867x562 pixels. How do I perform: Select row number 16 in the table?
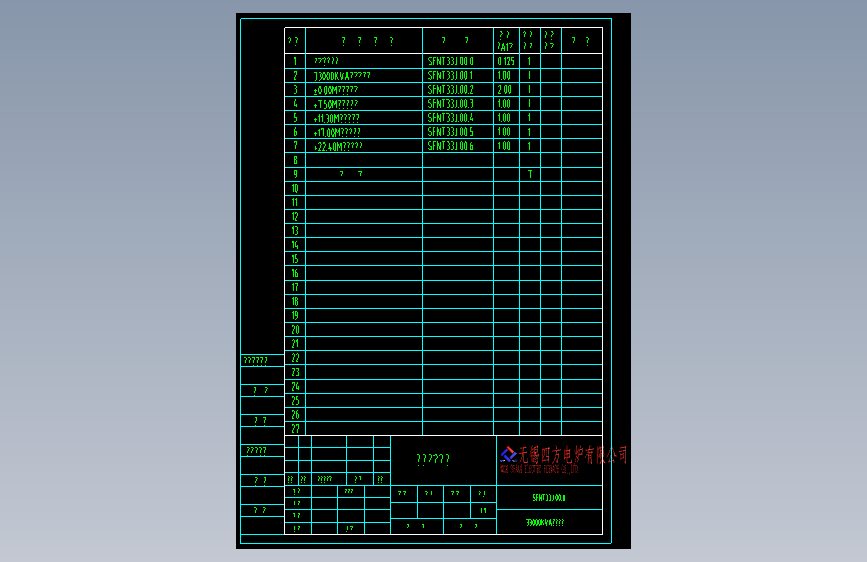point(295,273)
